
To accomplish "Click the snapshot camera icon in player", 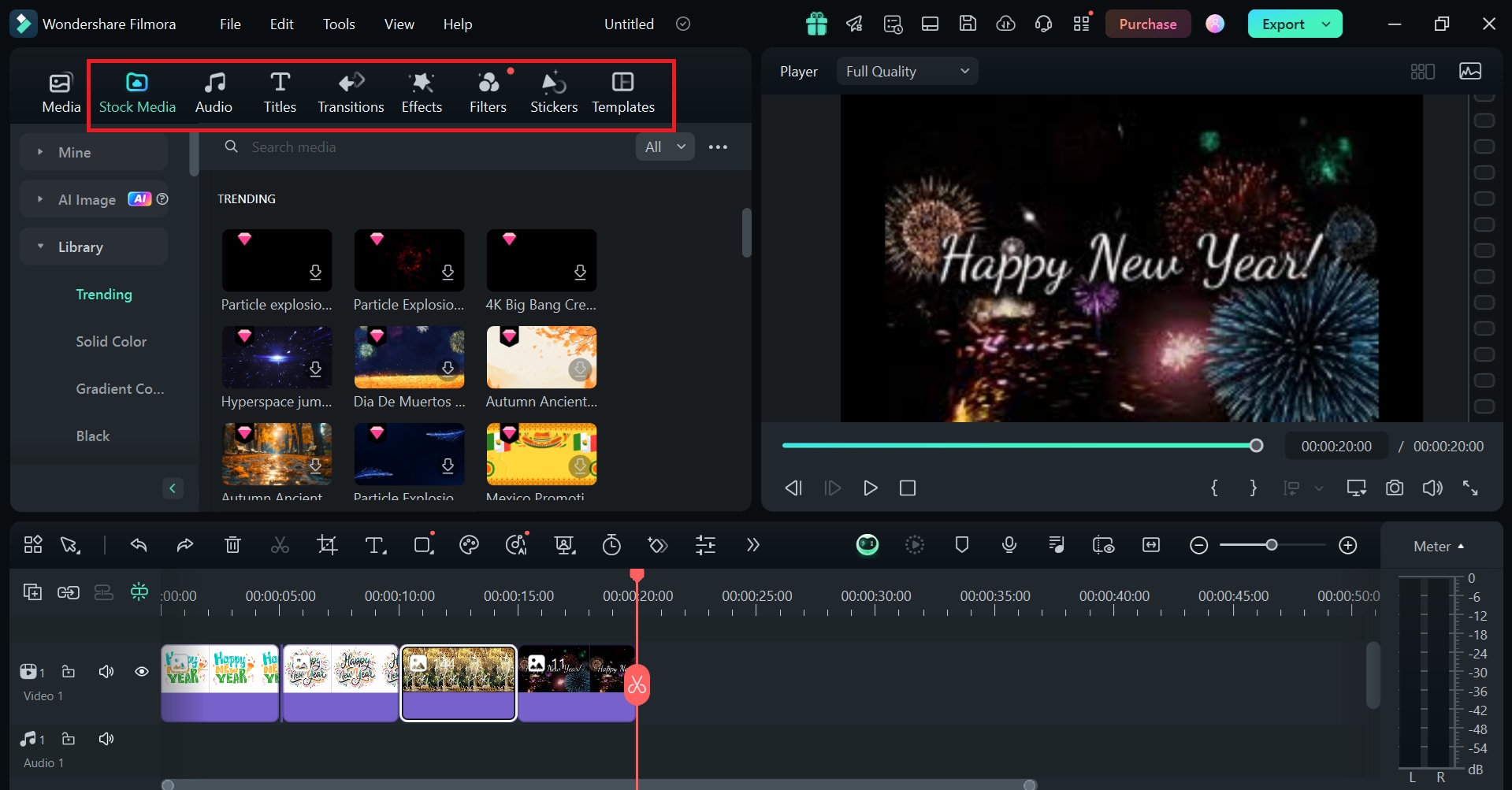I will pos(1395,488).
